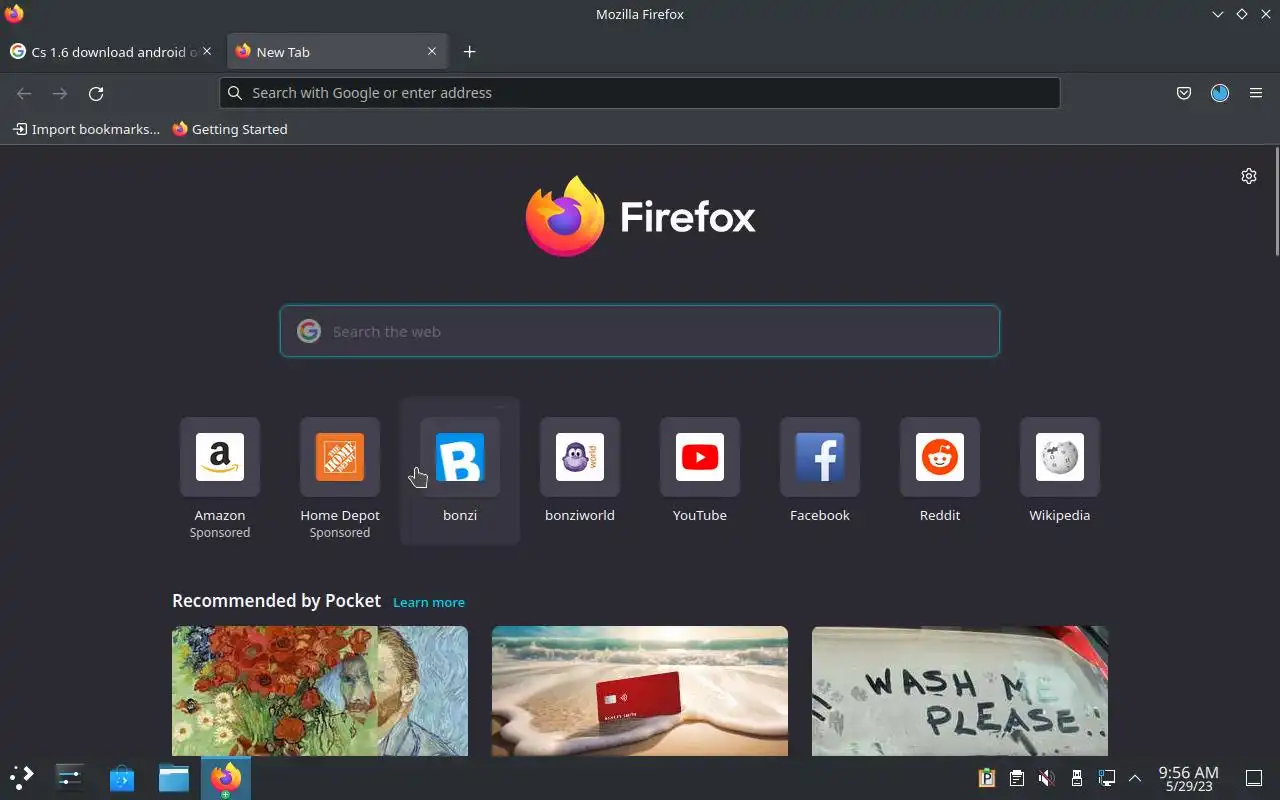Viewport: 1280px width, 800px height.
Task: Focus the Search the web box
Action: (640, 331)
